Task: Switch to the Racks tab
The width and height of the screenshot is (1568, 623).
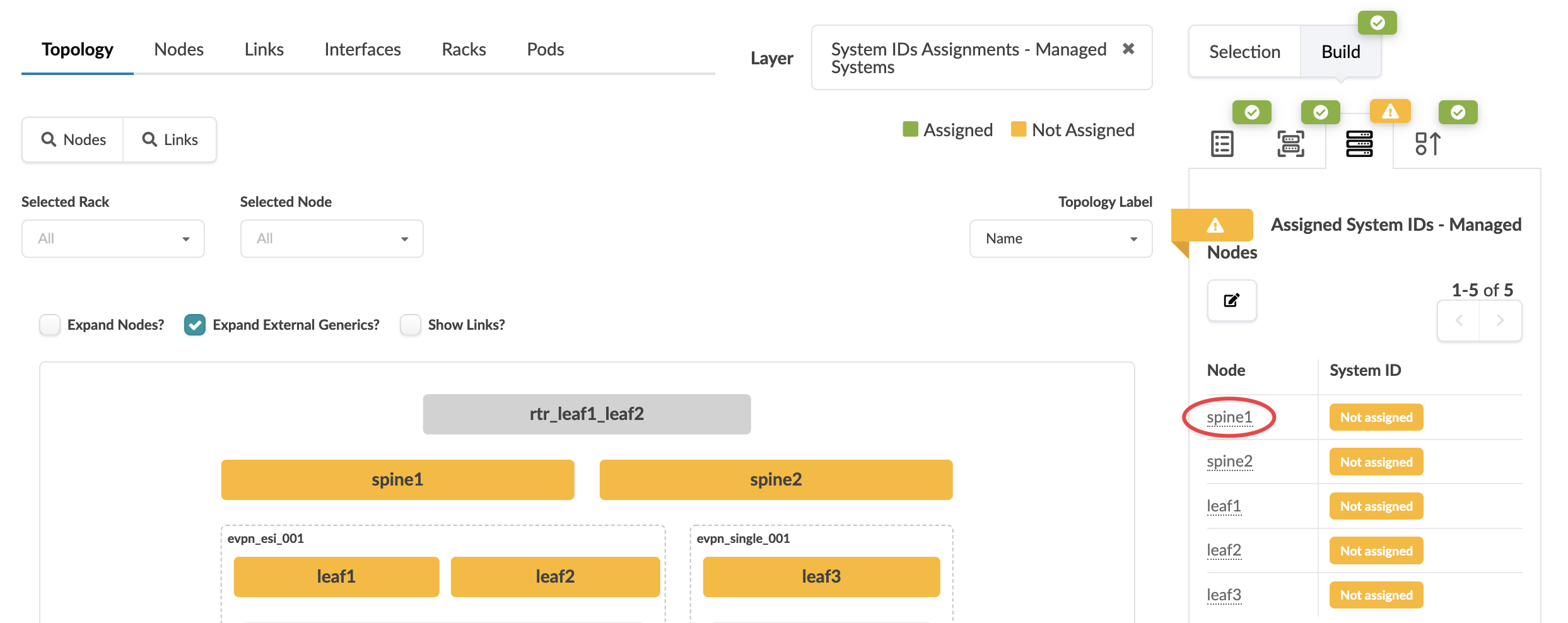Action: pyautogui.click(x=464, y=49)
